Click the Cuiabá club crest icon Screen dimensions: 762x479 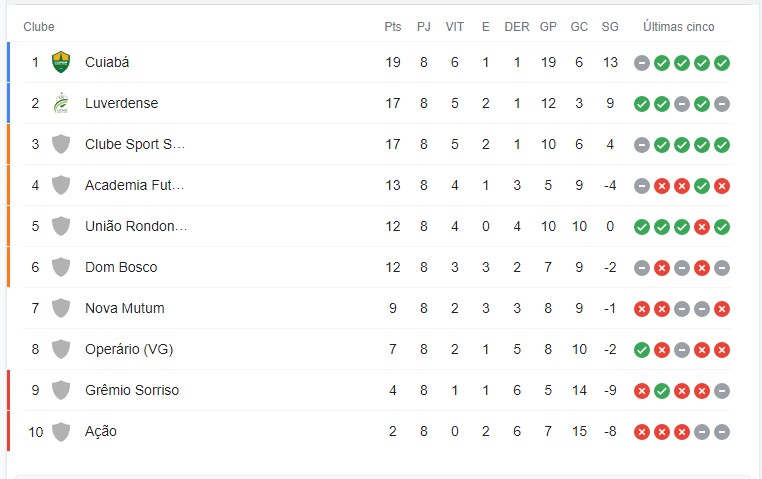(61, 62)
